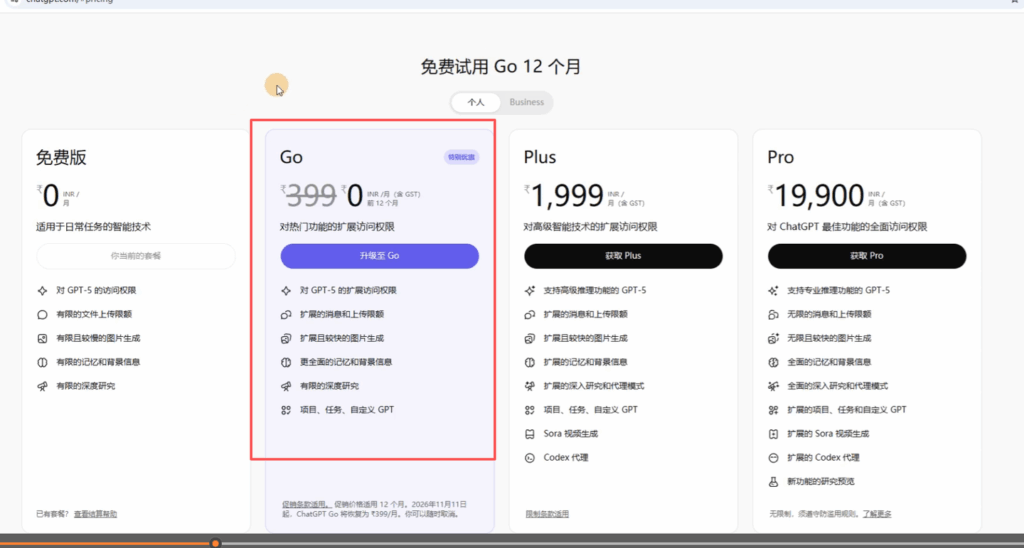The height and width of the screenshot is (548, 1024).
Task: Open the 了解更多 link under the Pro plan
Action: coord(877,514)
